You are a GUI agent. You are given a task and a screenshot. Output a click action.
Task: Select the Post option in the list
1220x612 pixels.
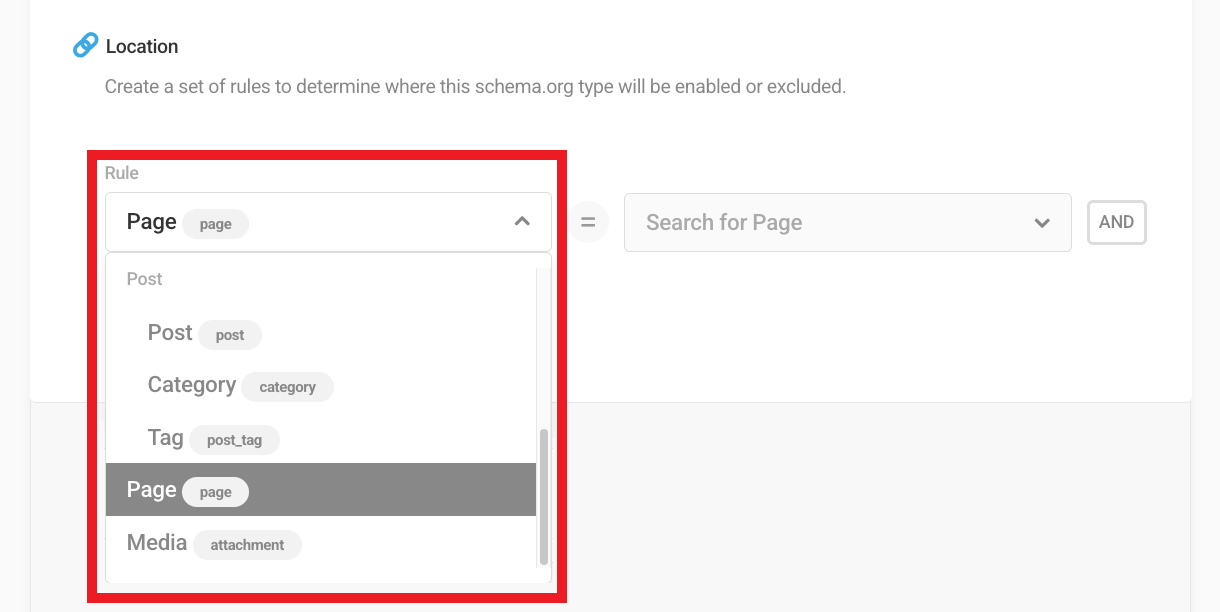(170, 333)
